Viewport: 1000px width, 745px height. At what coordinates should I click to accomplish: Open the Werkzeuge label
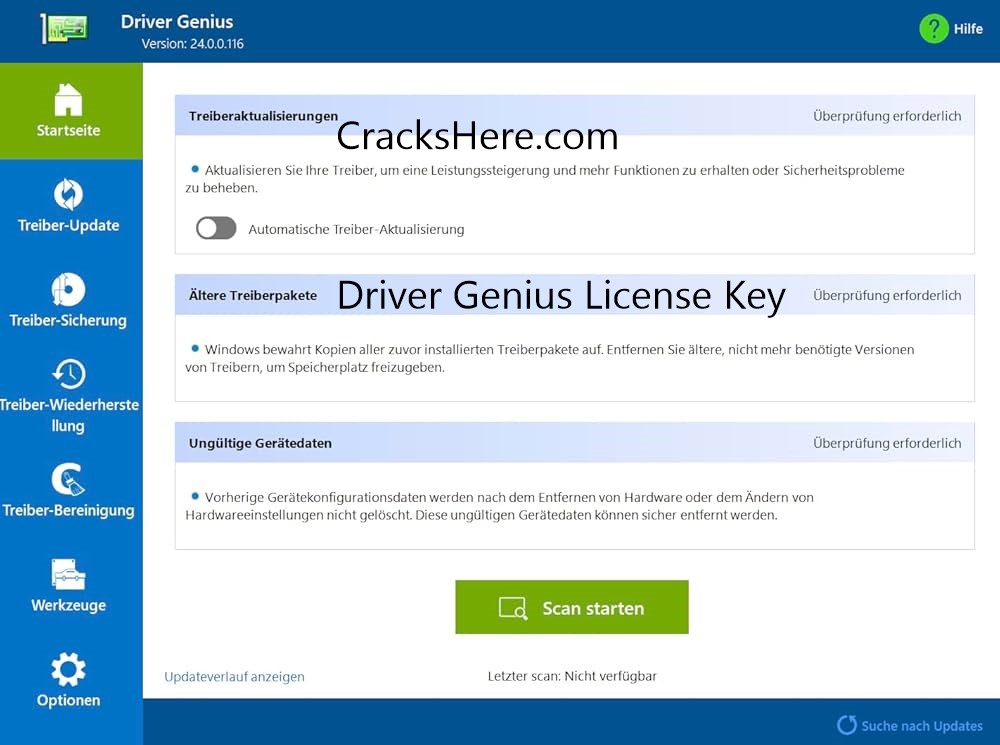(68, 605)
